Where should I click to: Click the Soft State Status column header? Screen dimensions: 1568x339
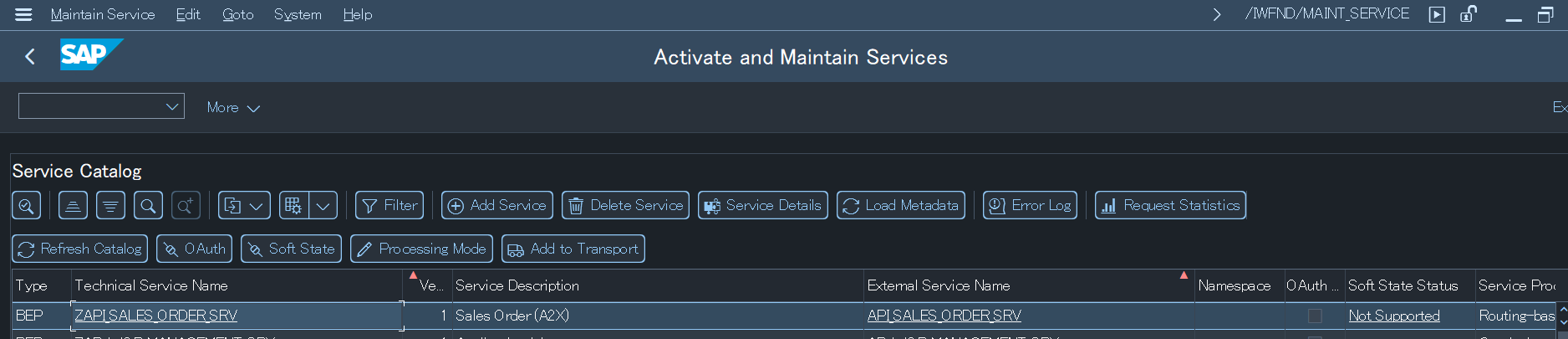1409,285
